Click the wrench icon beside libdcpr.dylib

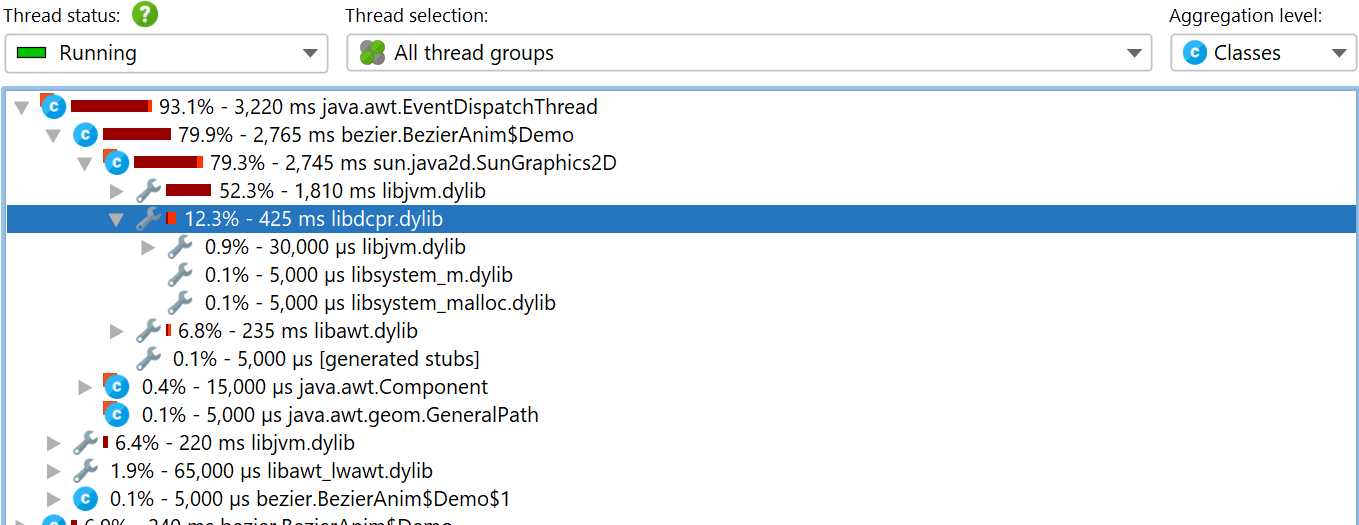coord(148,218)
